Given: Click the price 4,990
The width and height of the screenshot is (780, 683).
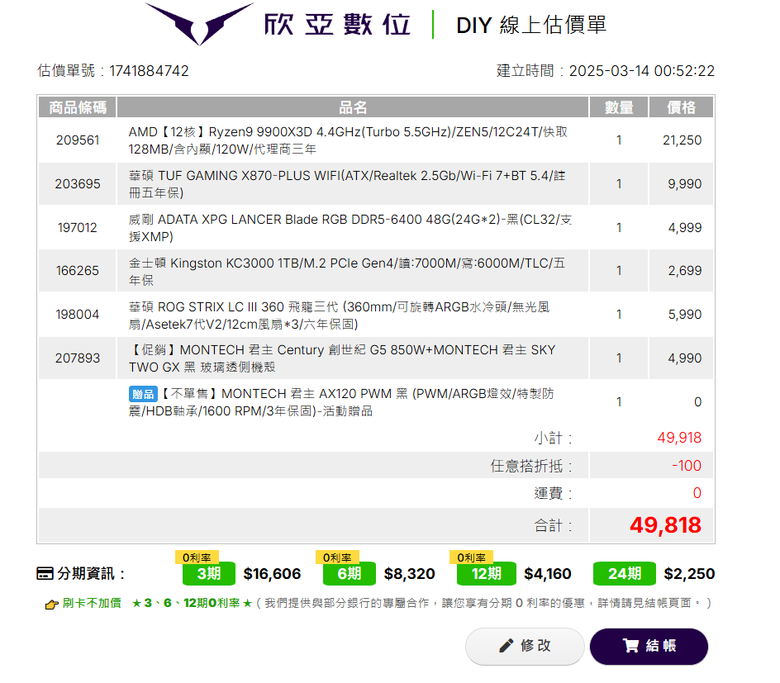Looking at the screenshot, I should point(684,358).
